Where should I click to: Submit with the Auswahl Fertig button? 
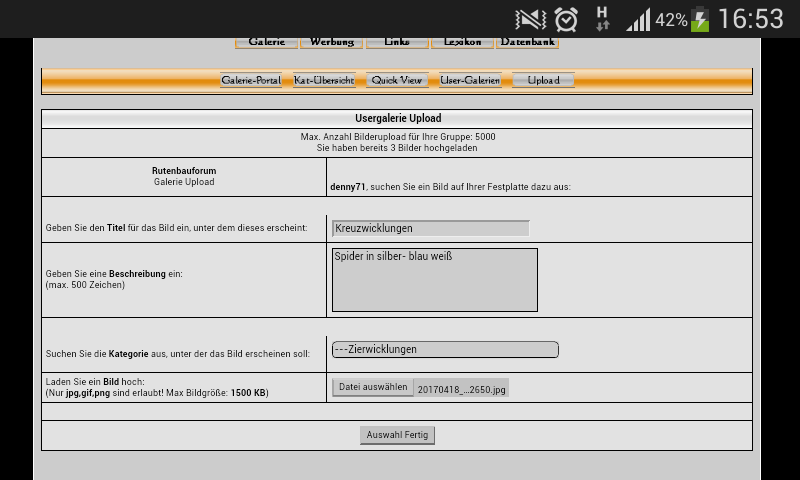397,435
